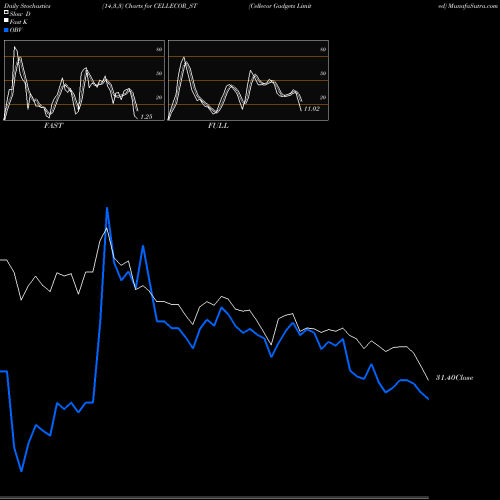Click the 'Cellecor Gadgets Limit' company name text
The image size is (500, 500).
tap(280, 6)
